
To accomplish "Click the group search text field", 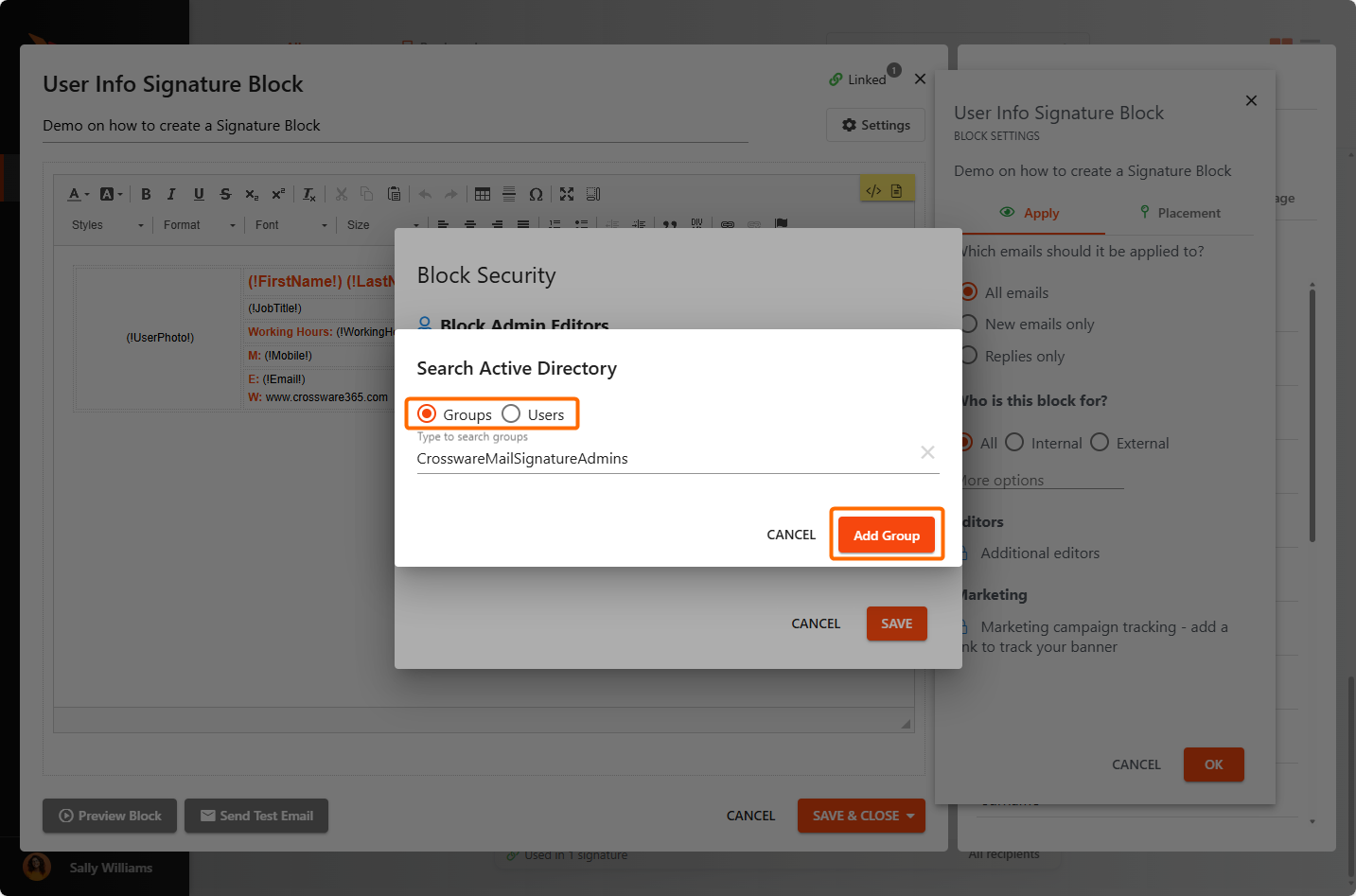I will [662, 459].
